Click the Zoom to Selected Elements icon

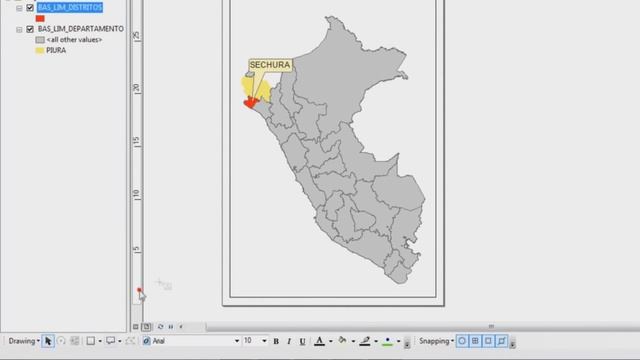(74, 341)
